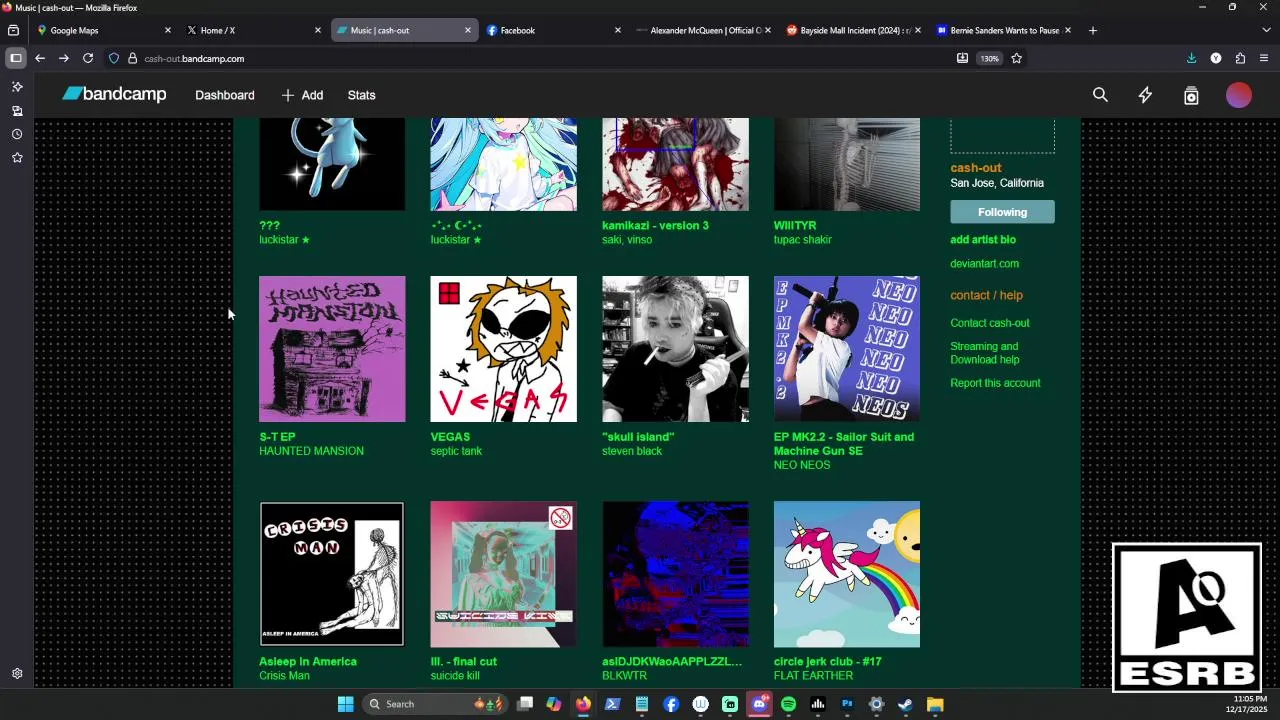Viewport: 1280px width, 720px height.
Task: Reset the 130% zoom level indicator
Action: [989, 58]
